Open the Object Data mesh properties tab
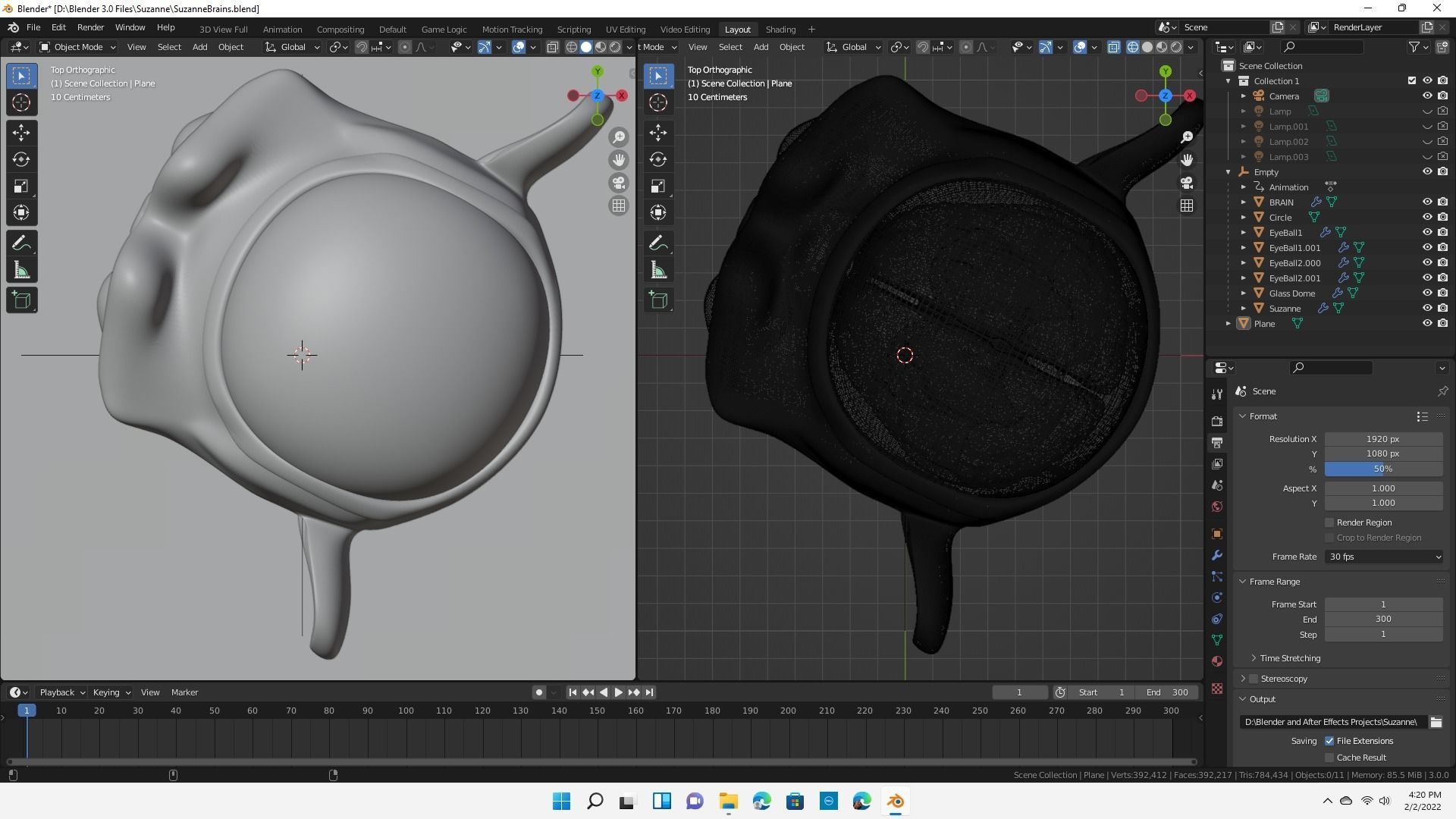The height and width of the screenshot is (819, 1456). [1217, 640]
